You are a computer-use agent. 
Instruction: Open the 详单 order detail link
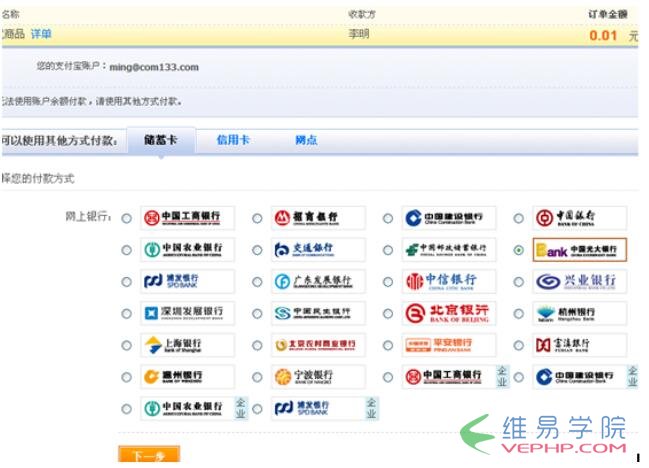(x=41, y=34)
